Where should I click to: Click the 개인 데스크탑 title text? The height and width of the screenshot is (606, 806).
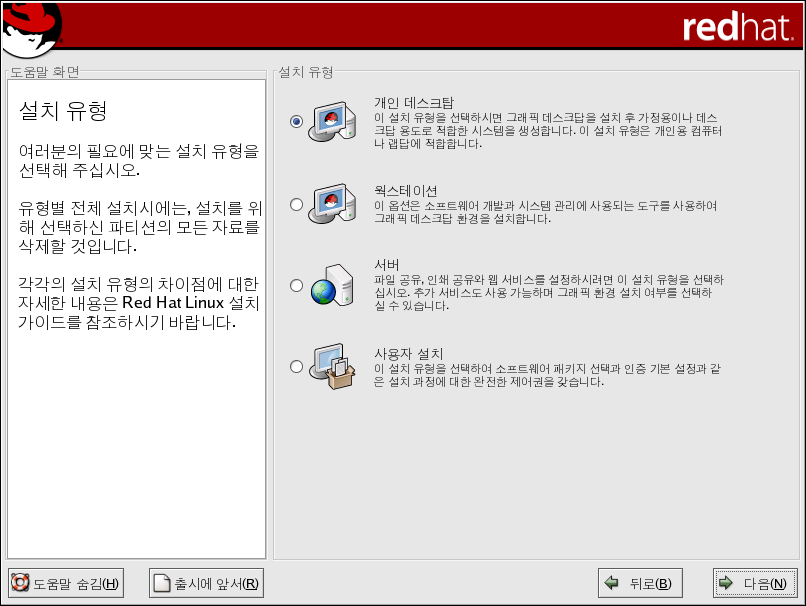[x=413, y=103]
